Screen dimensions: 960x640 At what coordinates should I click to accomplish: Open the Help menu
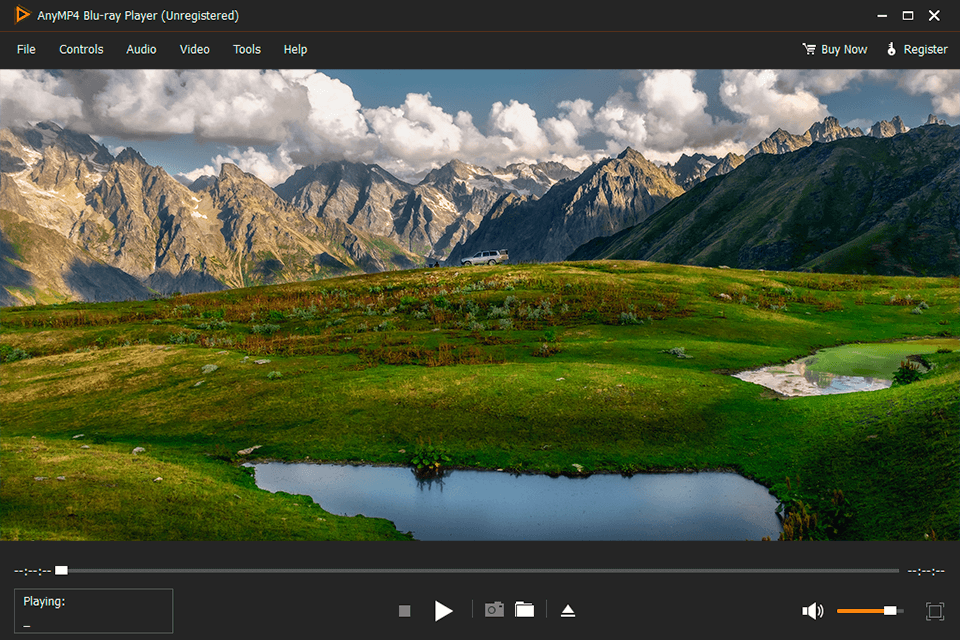point(295,49)
